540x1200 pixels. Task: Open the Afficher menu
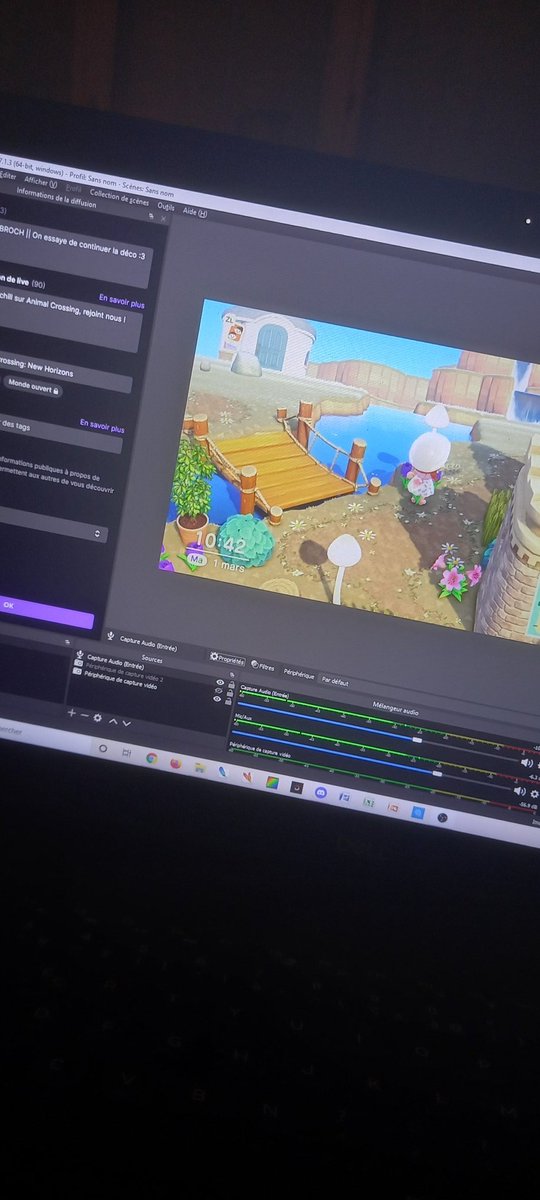pyautogui.click(x=39, y=182)
